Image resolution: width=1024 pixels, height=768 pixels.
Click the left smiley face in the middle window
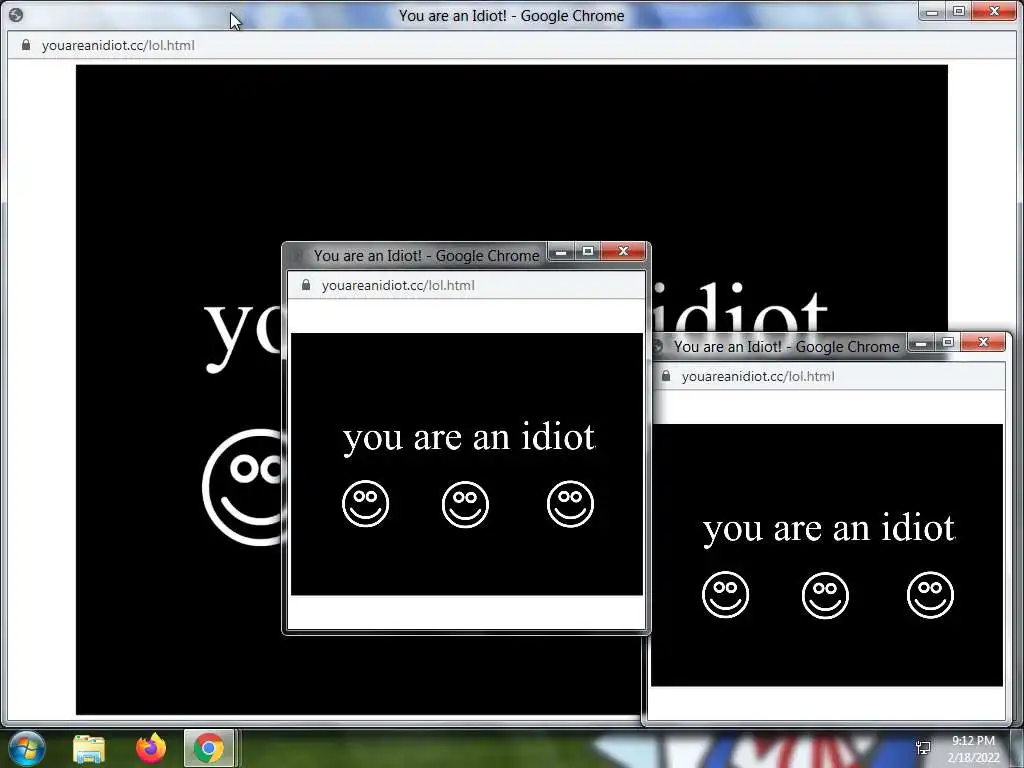pyautogui.click(x=366, y=504)
